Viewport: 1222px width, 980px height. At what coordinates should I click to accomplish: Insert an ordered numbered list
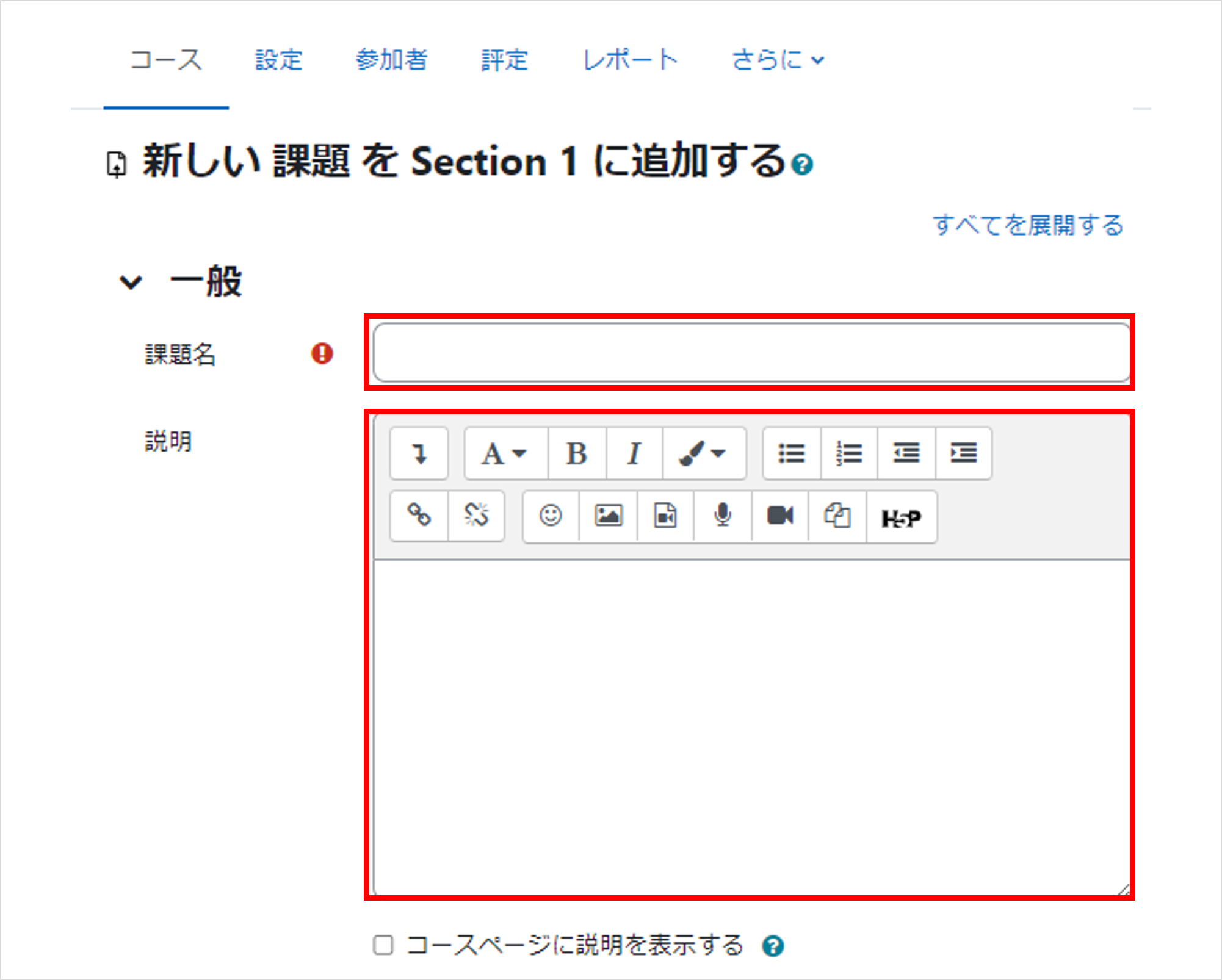(x=849, y=453)
